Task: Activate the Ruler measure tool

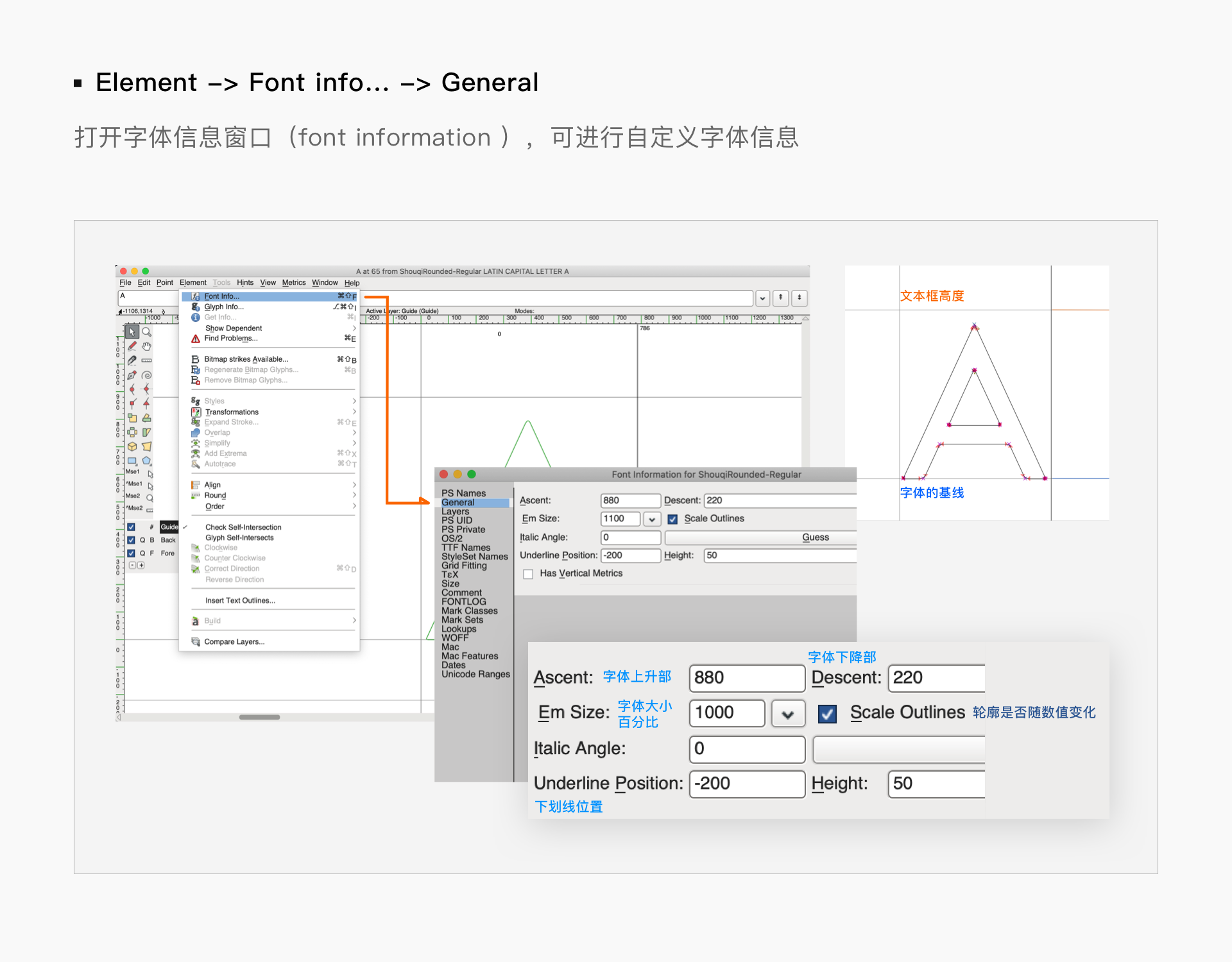Action: click(x=147, y=360)
